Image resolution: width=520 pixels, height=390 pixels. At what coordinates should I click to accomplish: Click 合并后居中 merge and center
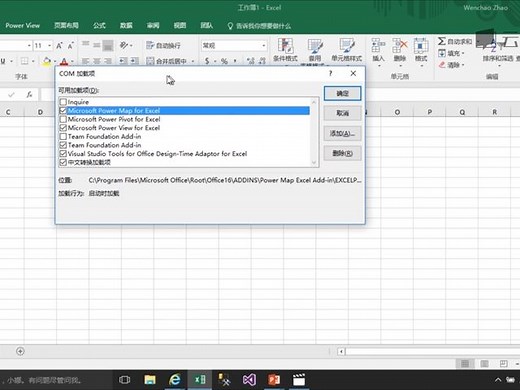pyautogui.click(x=166, y=61)
